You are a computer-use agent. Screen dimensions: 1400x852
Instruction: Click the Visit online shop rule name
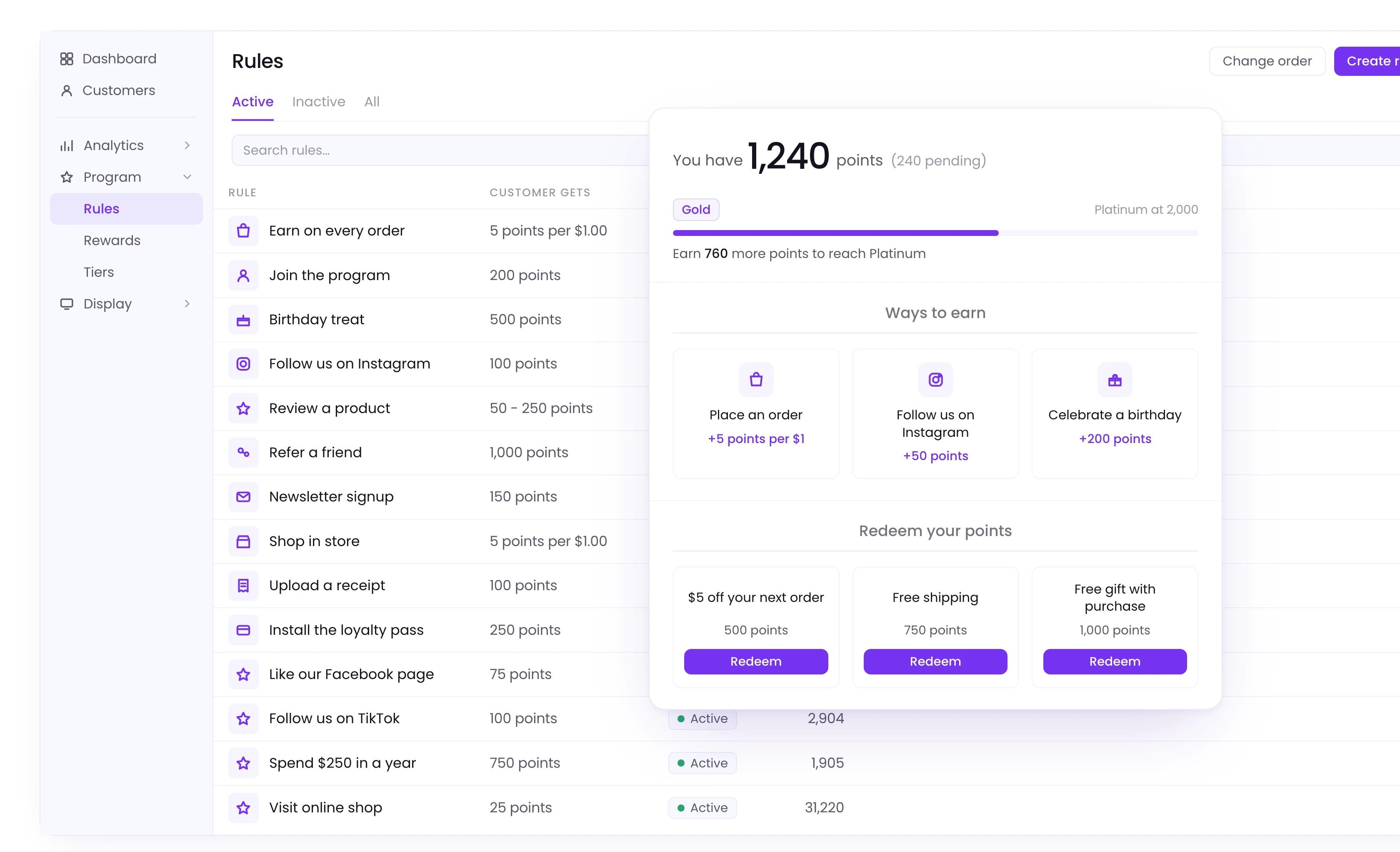325,807
